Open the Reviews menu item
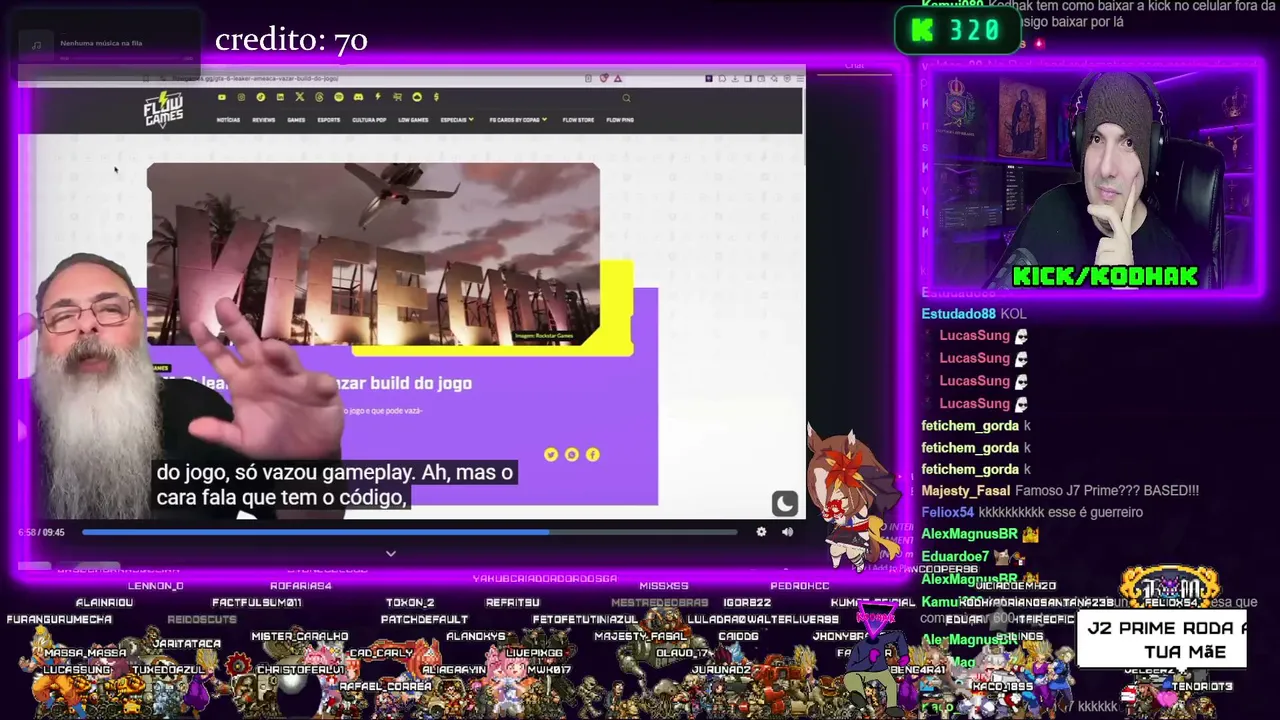 coord(263,120)
